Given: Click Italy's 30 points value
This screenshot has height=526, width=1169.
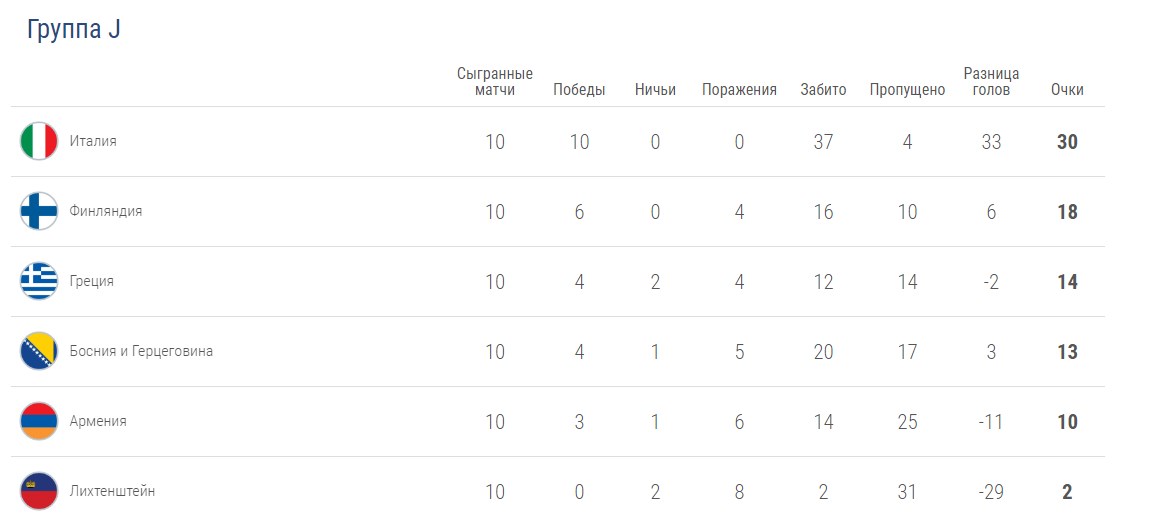Looking at the screenshot, I should pyautogui.click(x=1067, y=142).
